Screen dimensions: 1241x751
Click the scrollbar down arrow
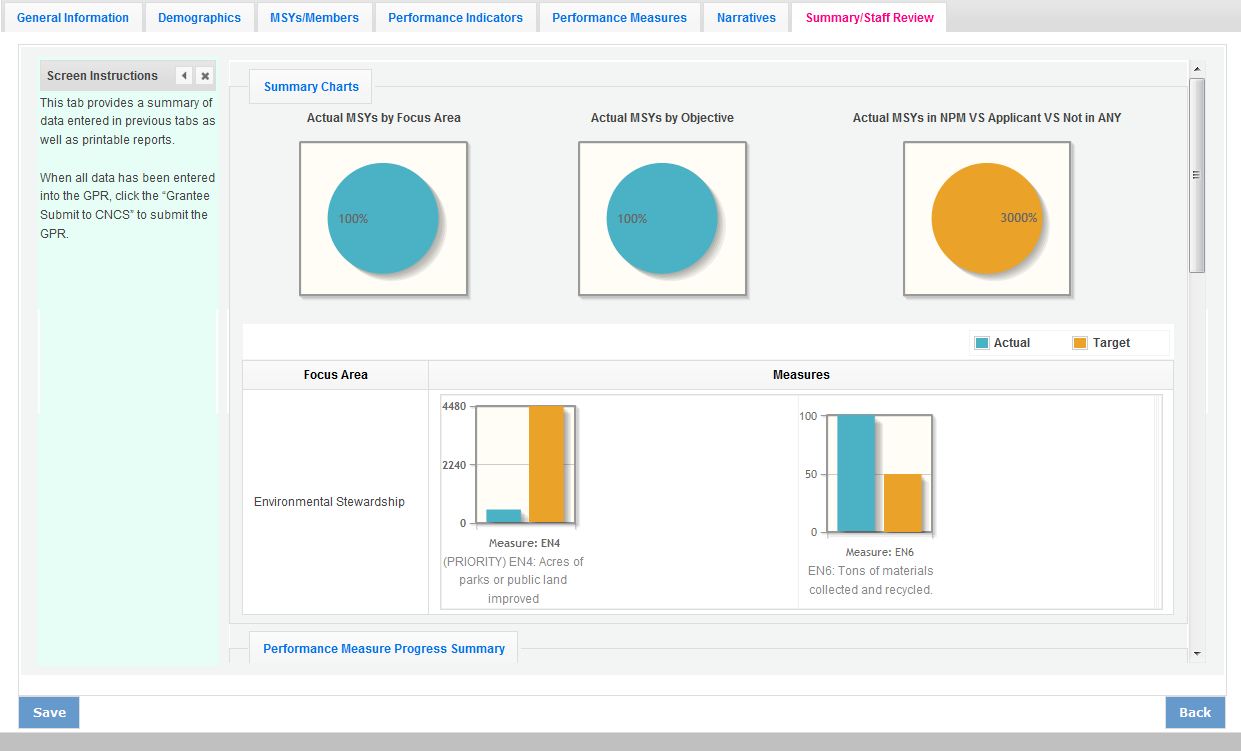[x=1197, y=653]
